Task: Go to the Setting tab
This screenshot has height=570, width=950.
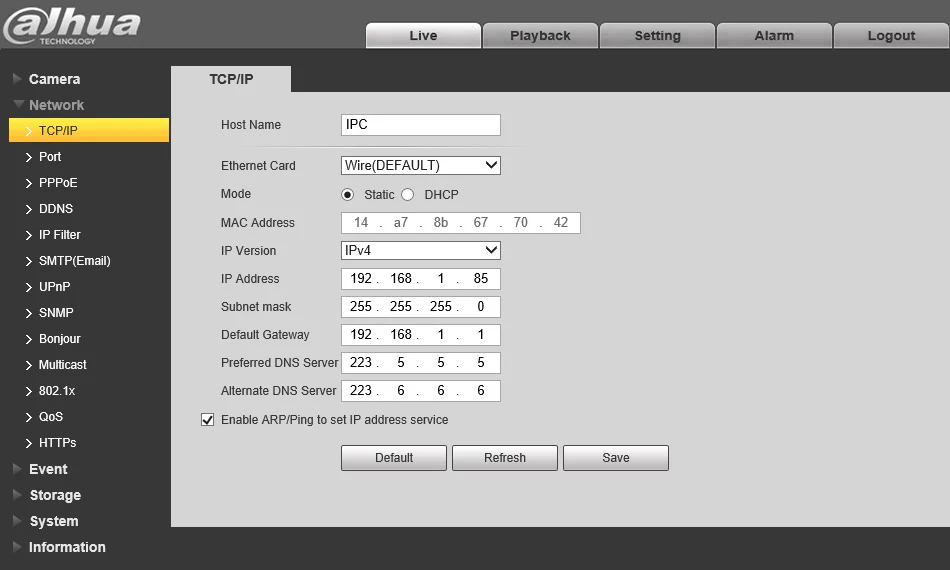Action: 657,36
